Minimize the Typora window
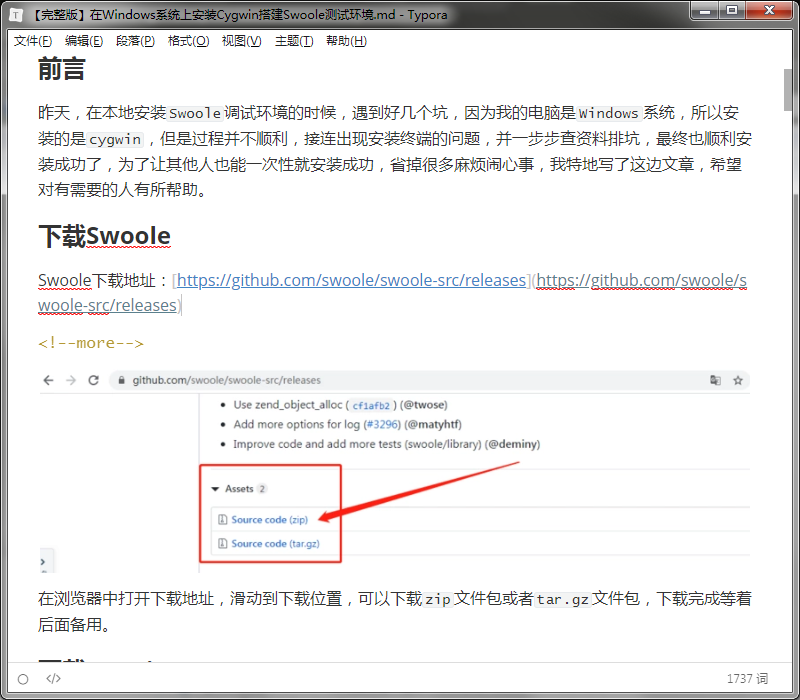The height and width of the screenshot is (700, 800). pos(705,10)
